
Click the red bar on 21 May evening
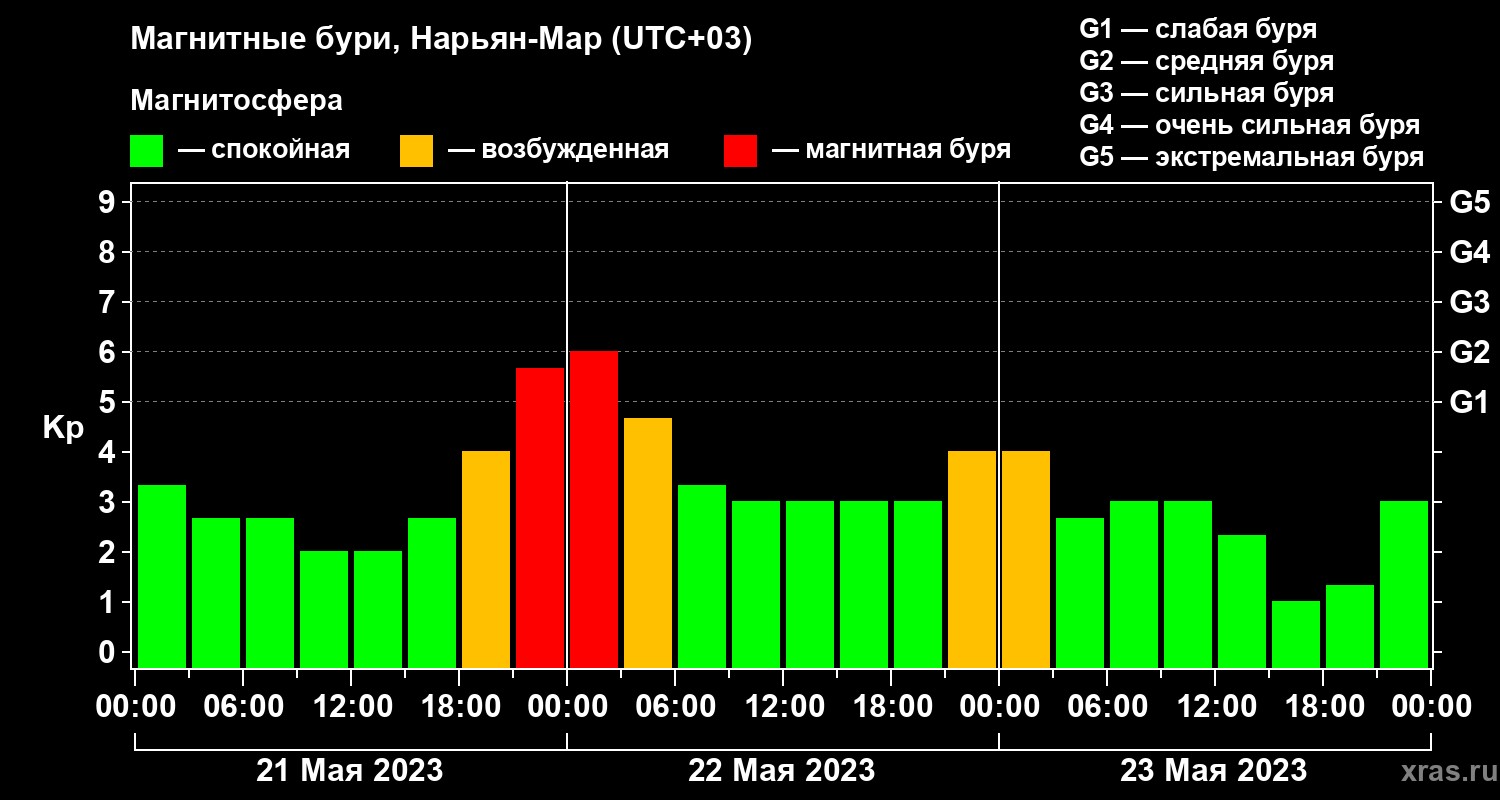(540, 518)
